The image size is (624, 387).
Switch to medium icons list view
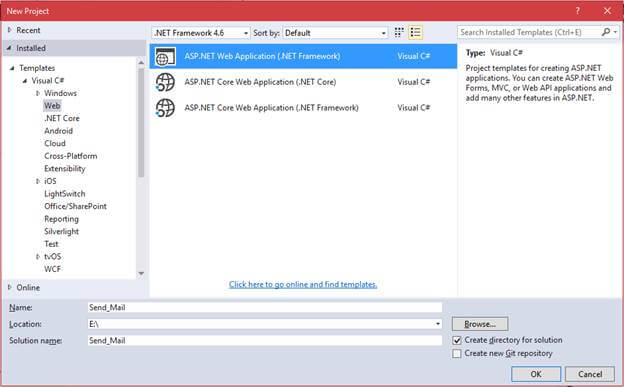point(415,33)
